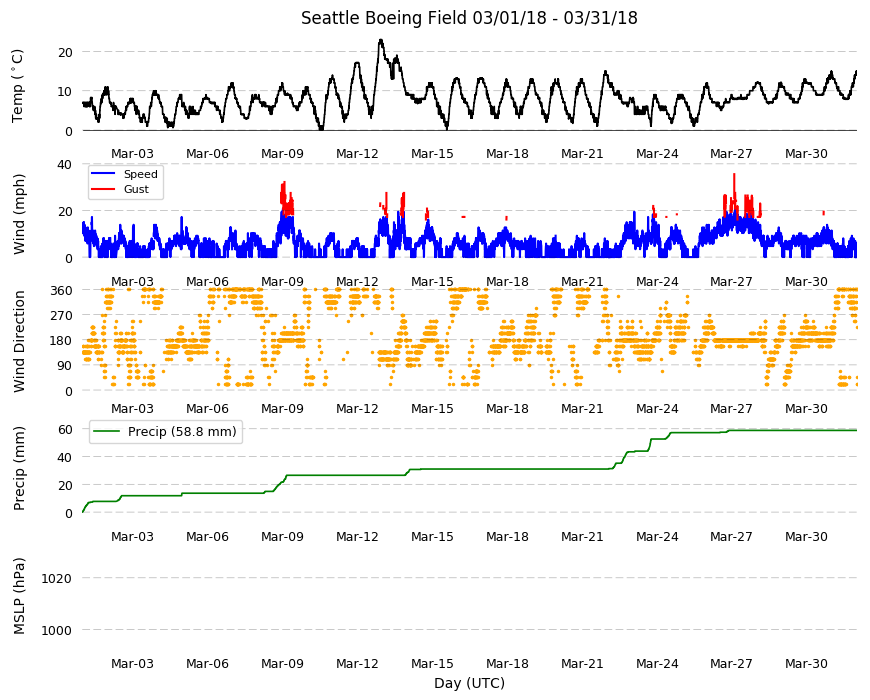The height and width of the screenshot is (700, 870).
Task: Click the red Gust legend line
Action: 103,189
